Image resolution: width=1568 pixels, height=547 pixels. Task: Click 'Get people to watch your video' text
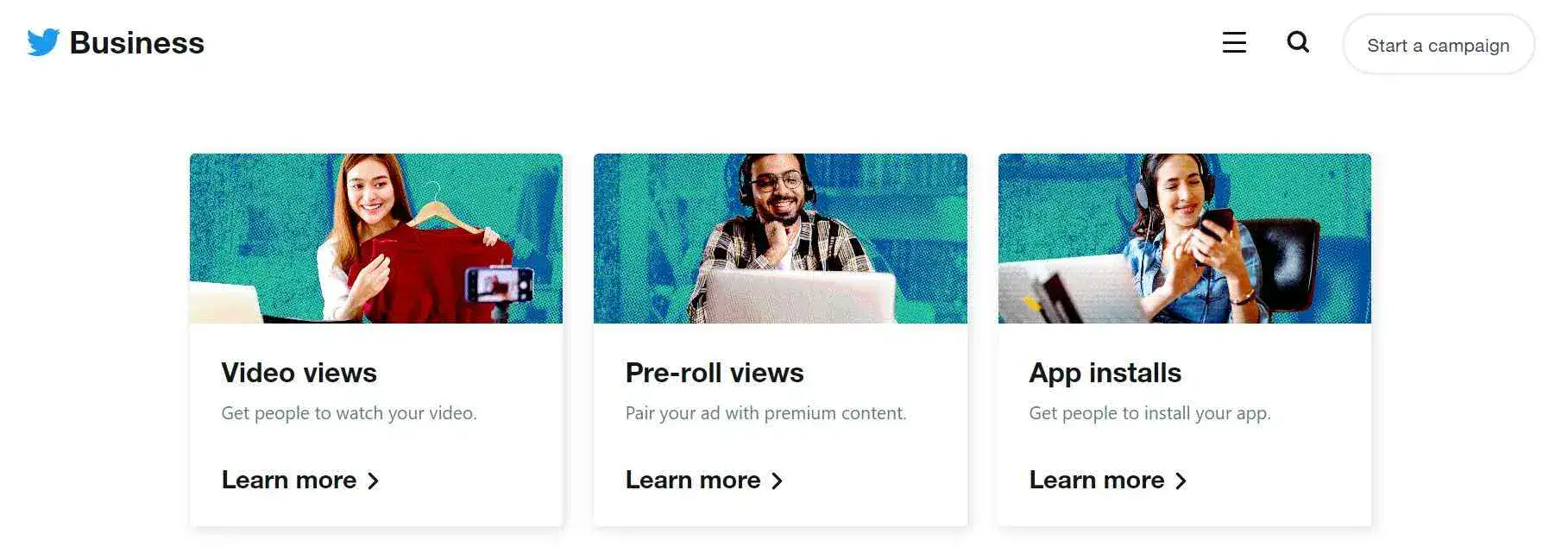click(349, 413)
